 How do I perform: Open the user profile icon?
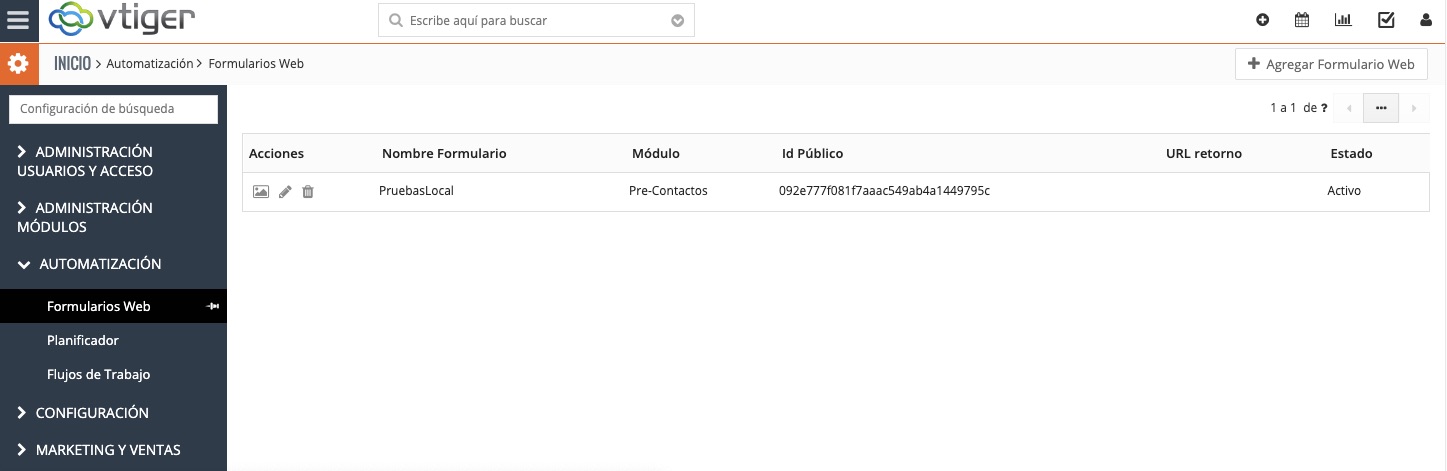1426,20
